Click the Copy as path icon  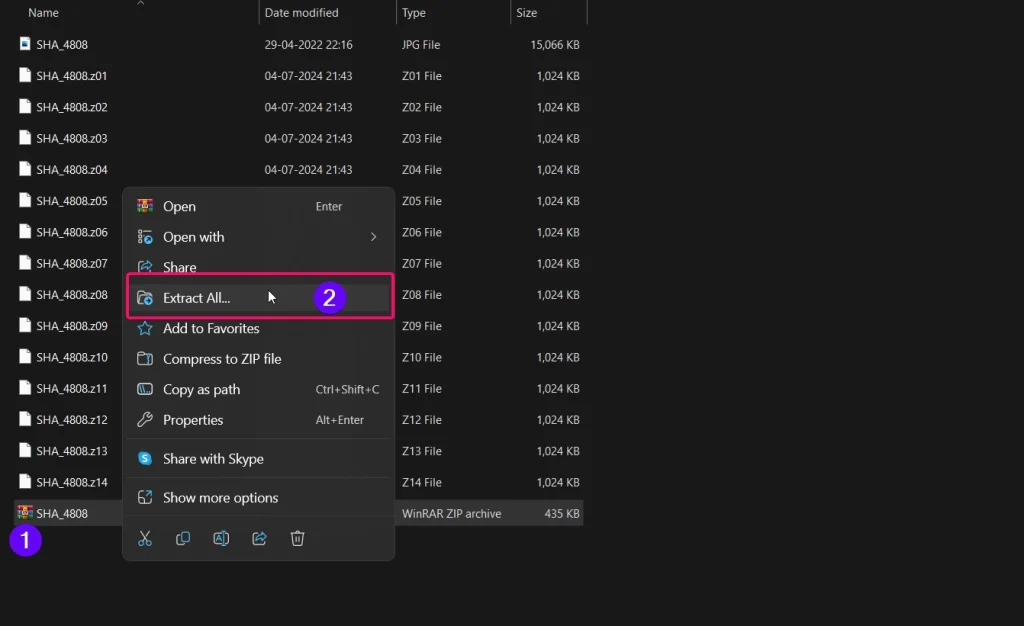pos(145,390)
